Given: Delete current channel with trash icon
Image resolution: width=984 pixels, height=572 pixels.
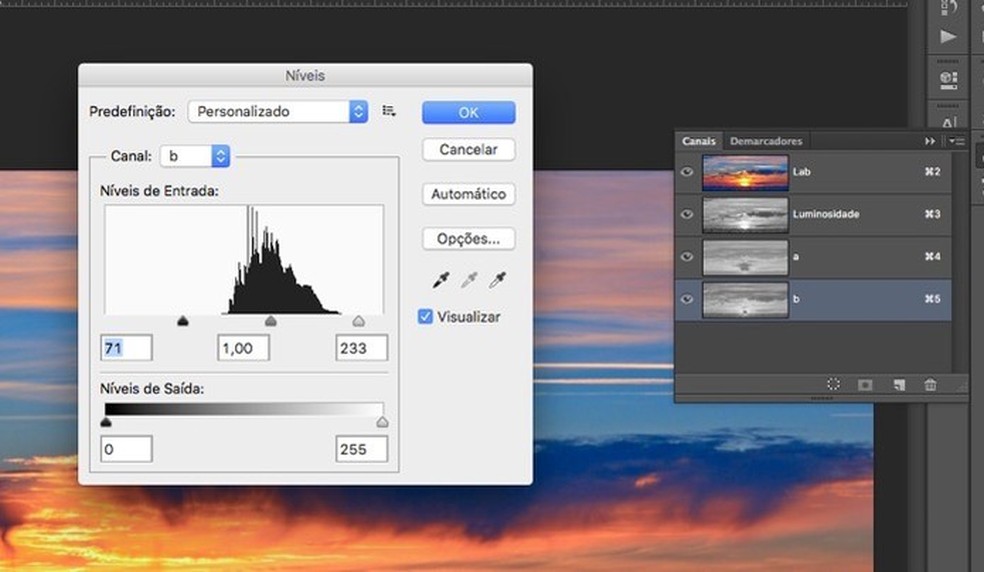Looking at the screenshot, I should point(930,384).
